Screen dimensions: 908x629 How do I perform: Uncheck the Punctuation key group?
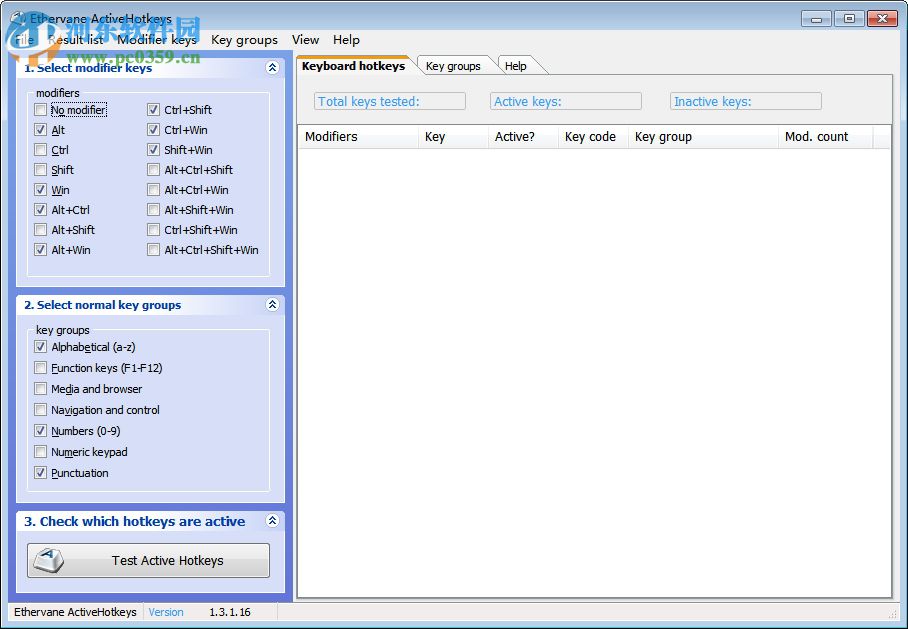41,473
